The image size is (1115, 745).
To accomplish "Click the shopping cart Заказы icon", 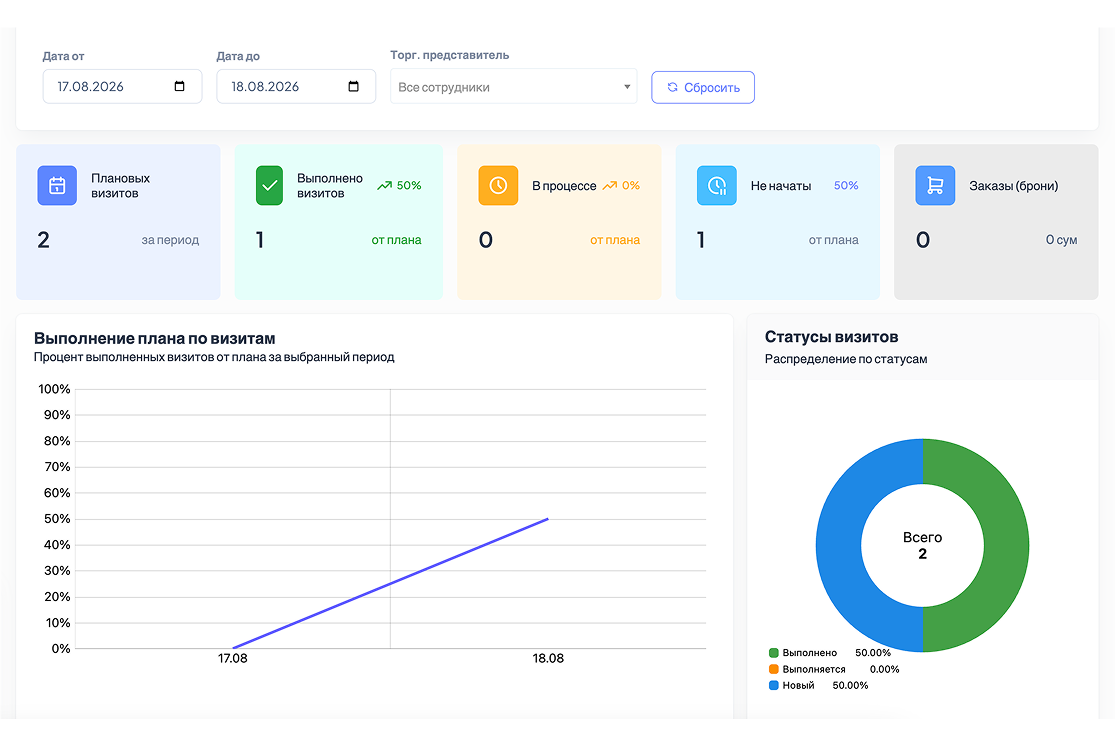I will (935, 186).
